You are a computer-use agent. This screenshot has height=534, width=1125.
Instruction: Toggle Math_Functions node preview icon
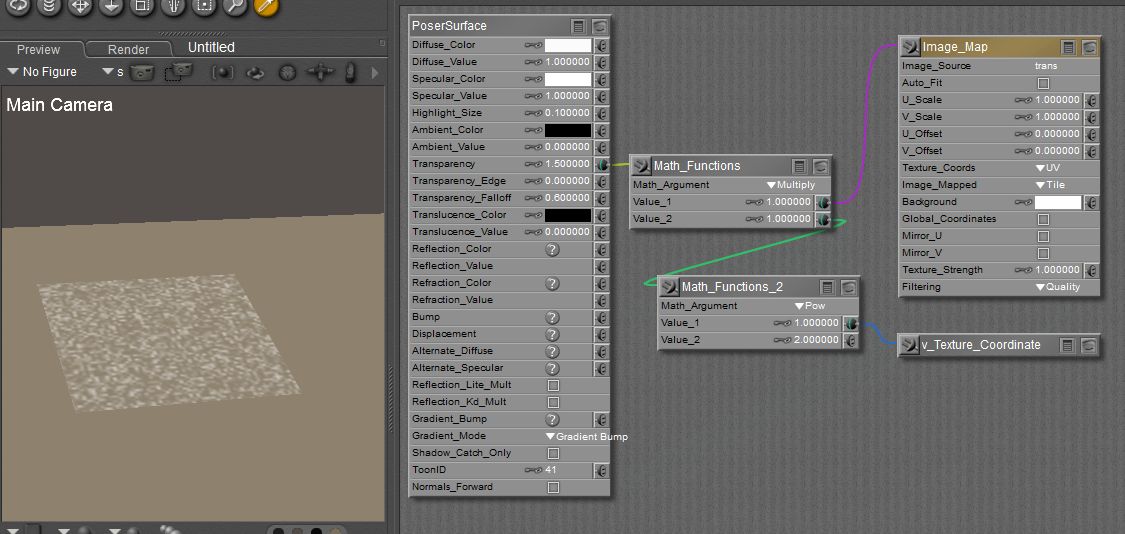pyautogui.click(x=821, y=167)
